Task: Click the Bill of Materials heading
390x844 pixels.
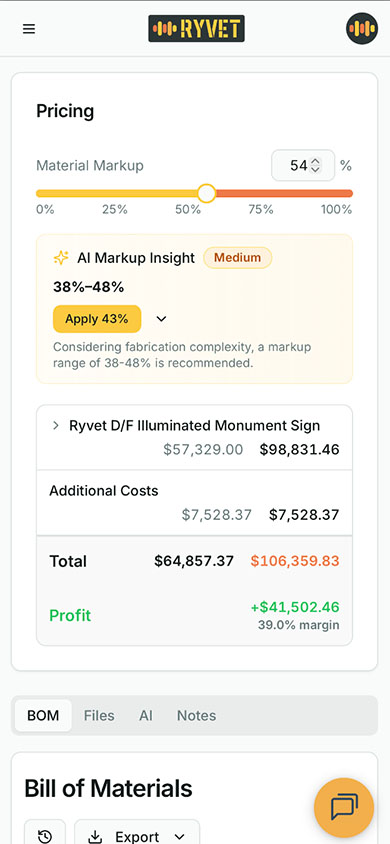Action: [108, 789]
